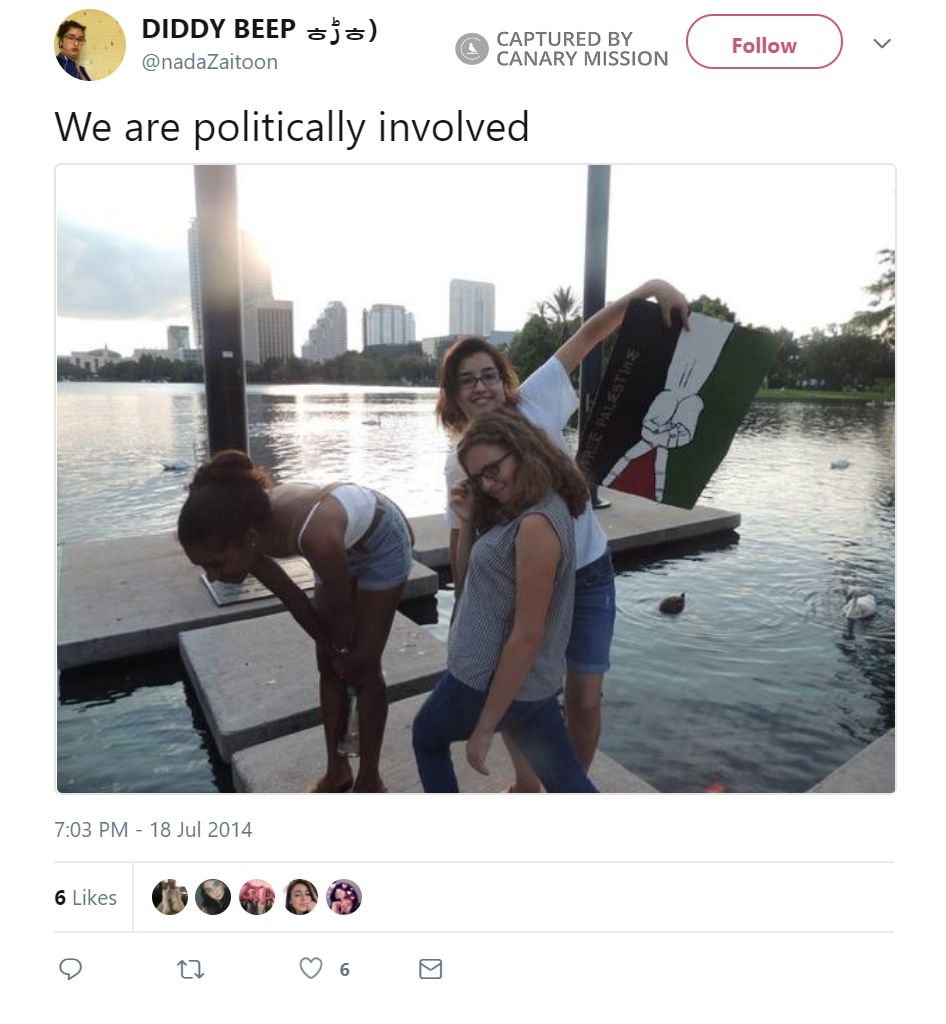Retweet this tweet using the retweet icon
The height and width of the screenshot is (1024, 946).
190,968
